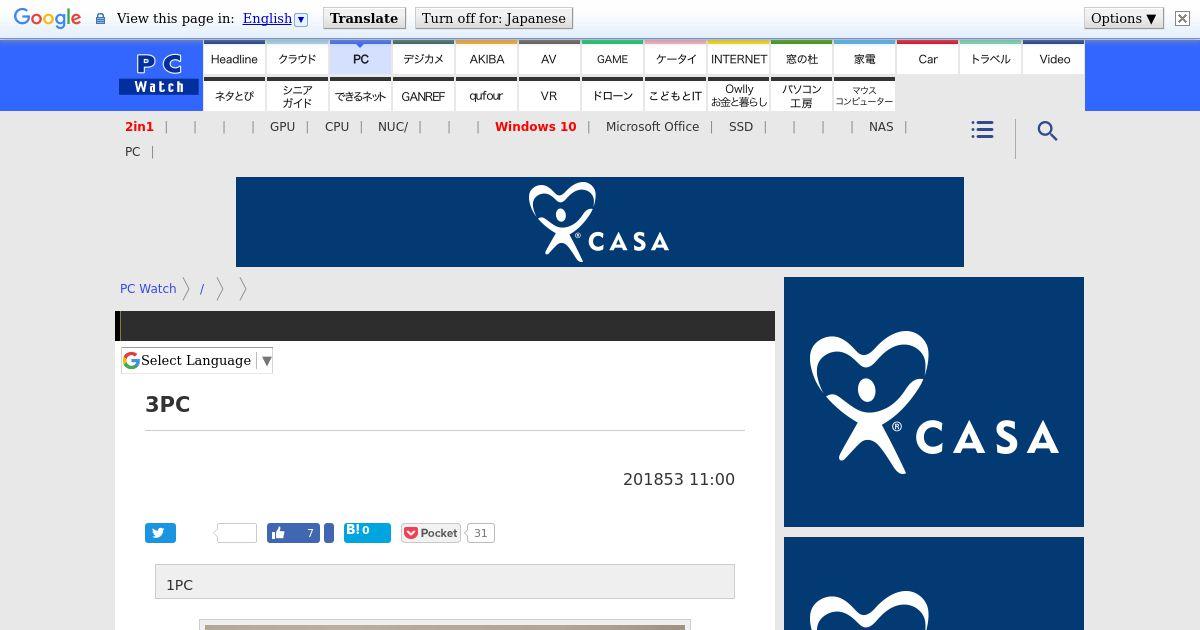The height and width of the screenshot is (630, 1200).
Task: Switch to the Video tab
Action: coord(1054,59)
